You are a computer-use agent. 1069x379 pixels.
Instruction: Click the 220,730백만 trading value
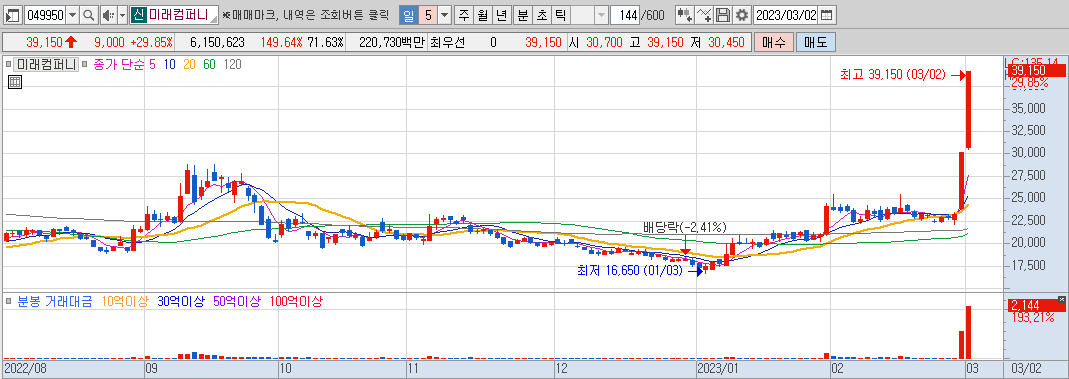tap(391, 42)
